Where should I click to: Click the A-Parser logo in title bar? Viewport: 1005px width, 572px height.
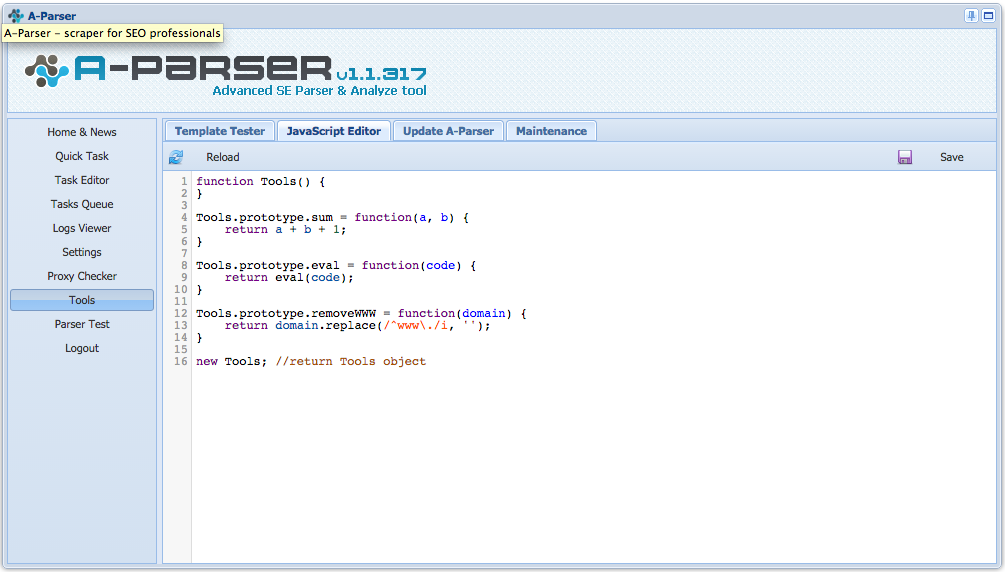[x=15, y=16]
